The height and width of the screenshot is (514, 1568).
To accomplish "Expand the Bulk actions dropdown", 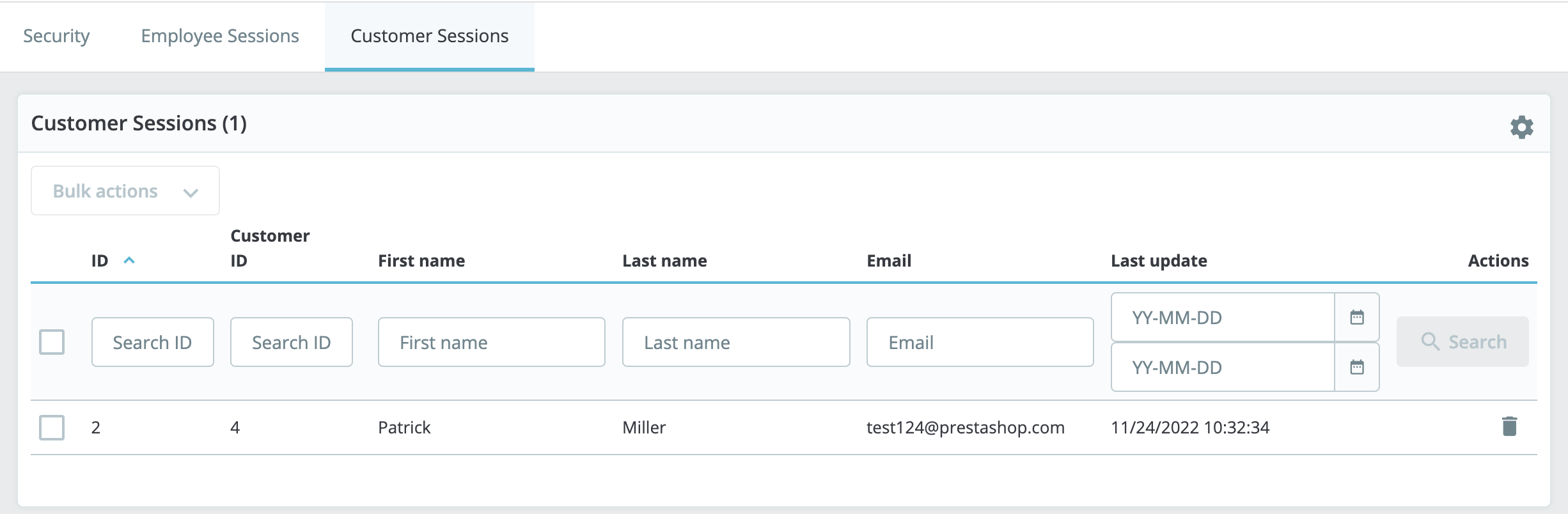I will pos(125,191).
